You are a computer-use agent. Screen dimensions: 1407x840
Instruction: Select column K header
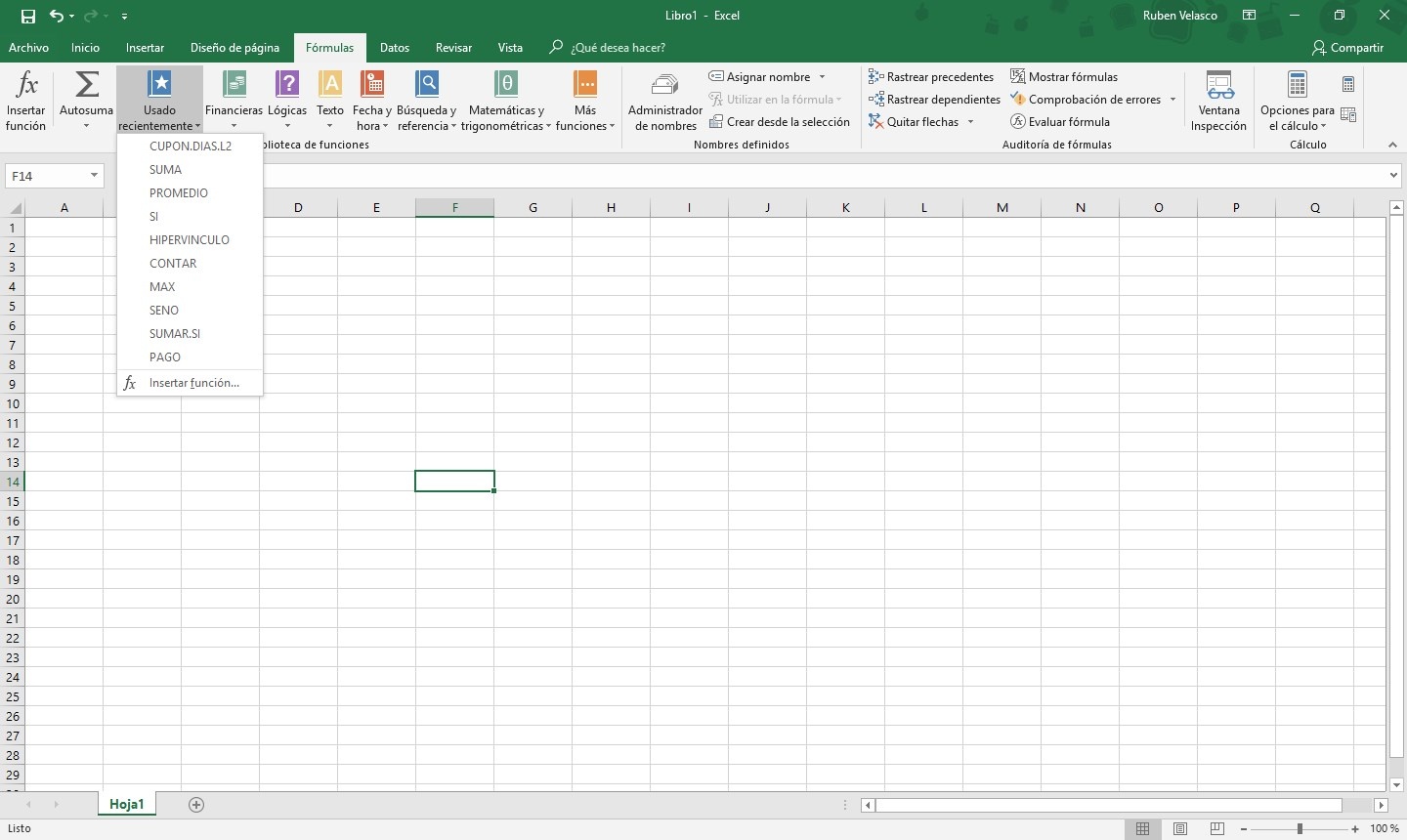(845, 207)
